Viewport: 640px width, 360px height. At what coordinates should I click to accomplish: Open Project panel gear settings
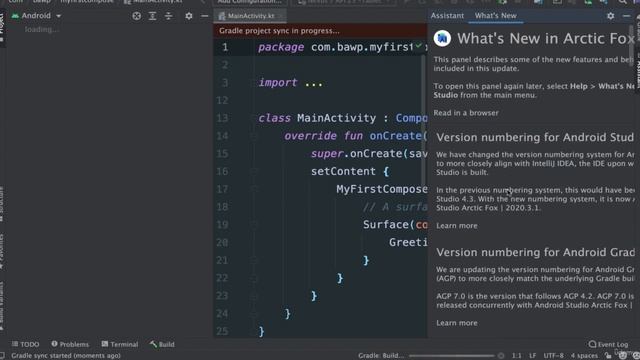pyautogui.click(x=189, y=16)
